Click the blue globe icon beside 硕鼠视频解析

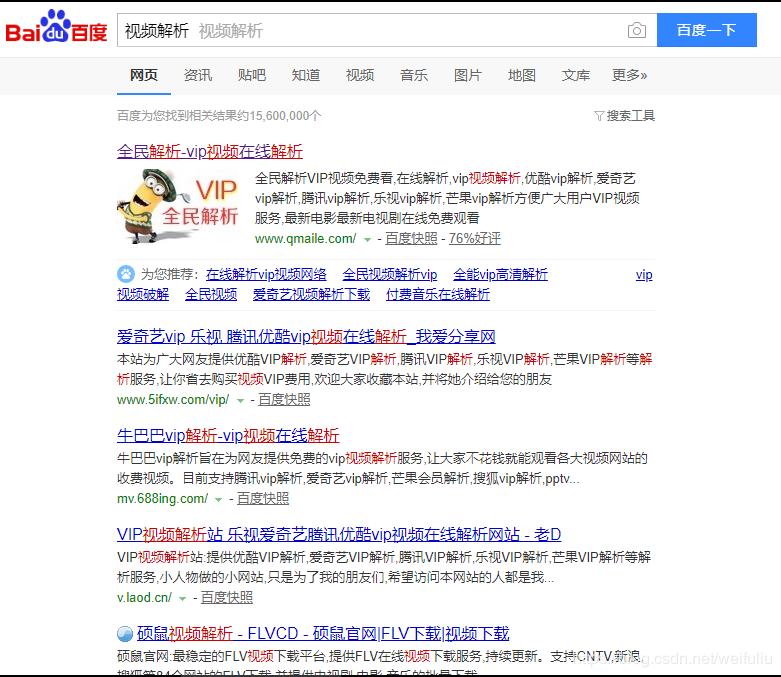pyautogui.click(x=125, y=634)
